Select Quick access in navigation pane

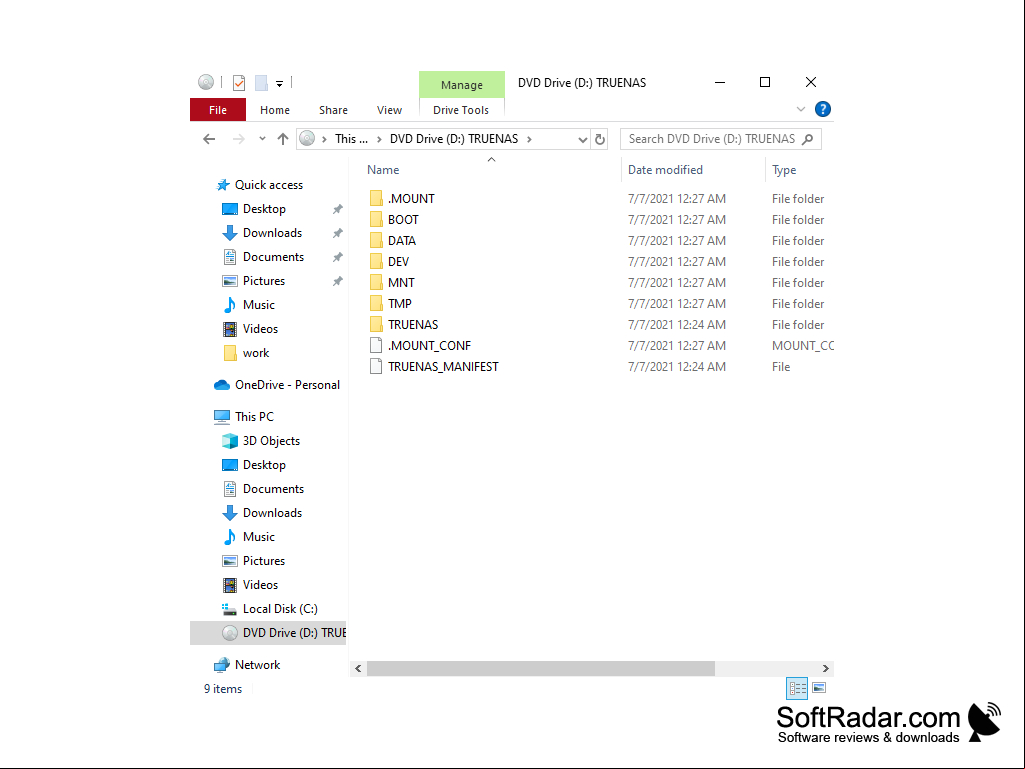(x=269, y=185)
